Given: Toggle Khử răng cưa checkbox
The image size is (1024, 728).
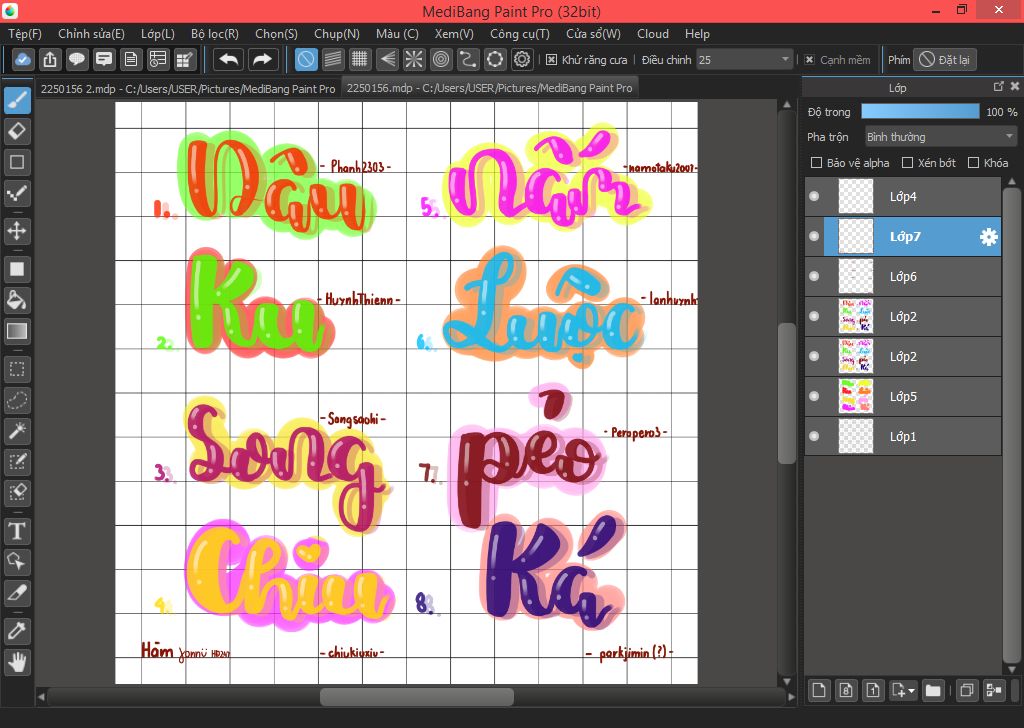Looking at the screenshot, I should [552, 60].
